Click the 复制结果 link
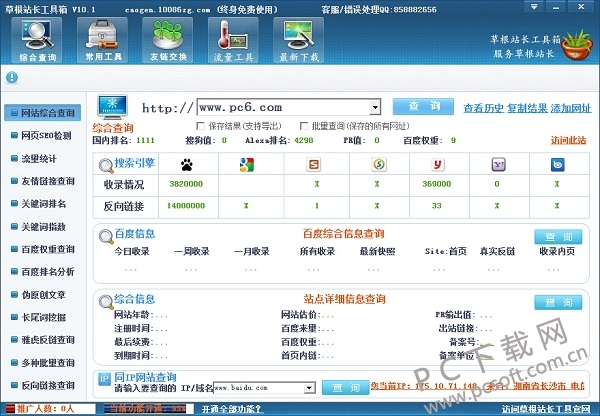This screenshot has width=600, height=416. click(527, 108)
